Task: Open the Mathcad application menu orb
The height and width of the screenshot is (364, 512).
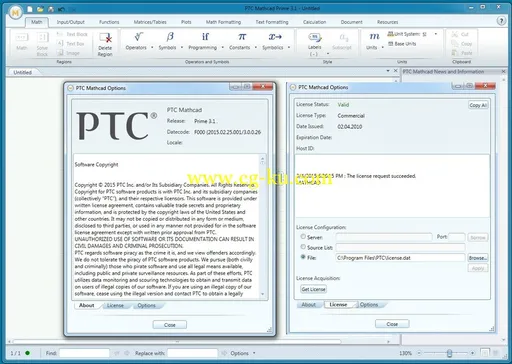Action: point(15,13)
